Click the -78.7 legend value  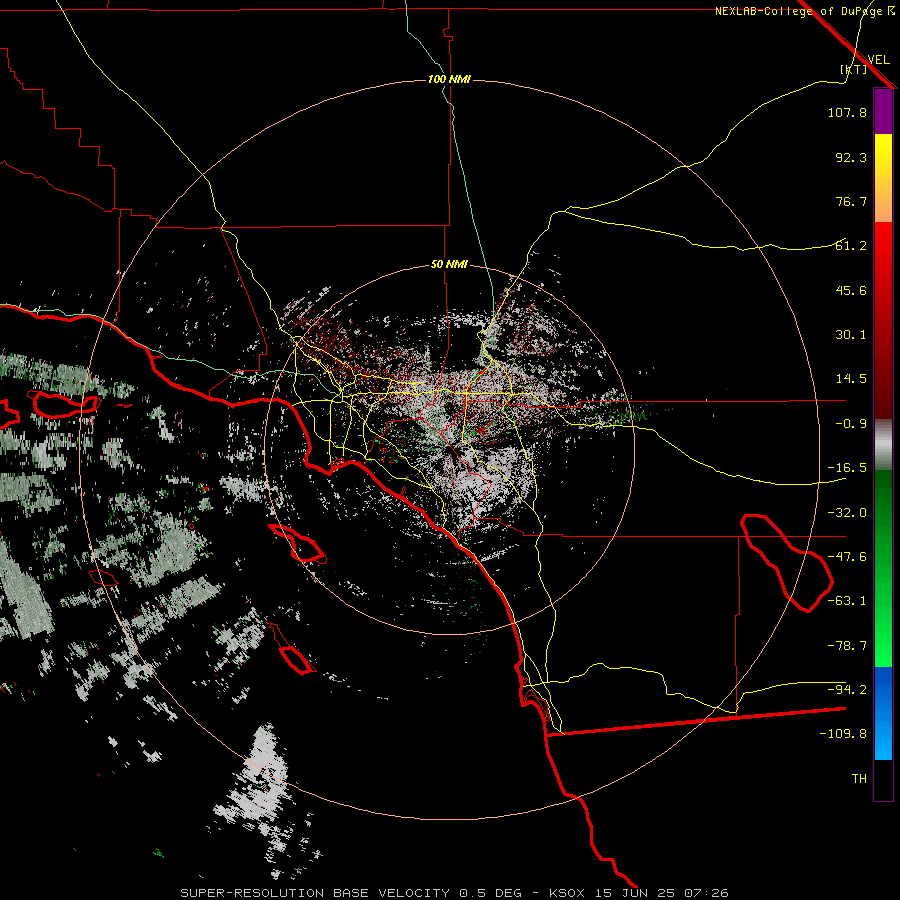[x=847, y=646]
